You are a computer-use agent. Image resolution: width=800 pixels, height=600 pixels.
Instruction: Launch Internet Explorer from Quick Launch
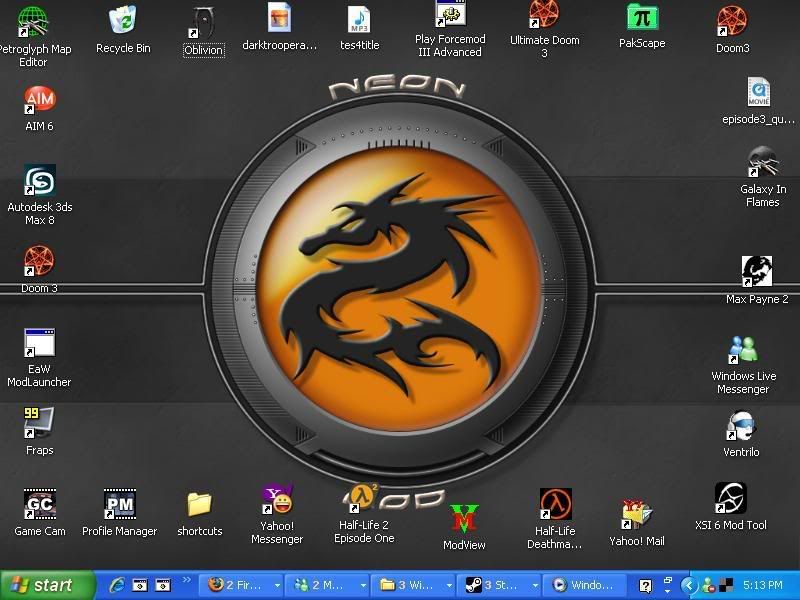click(x=117, y=585)
